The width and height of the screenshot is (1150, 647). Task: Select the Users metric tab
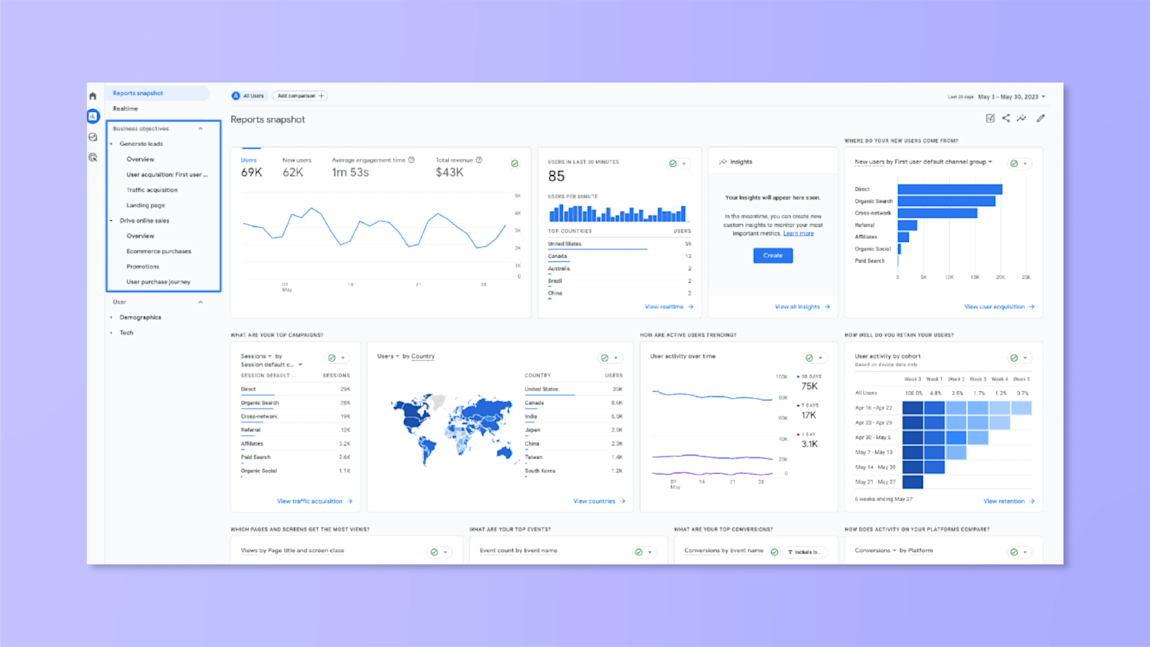point(252,167)
